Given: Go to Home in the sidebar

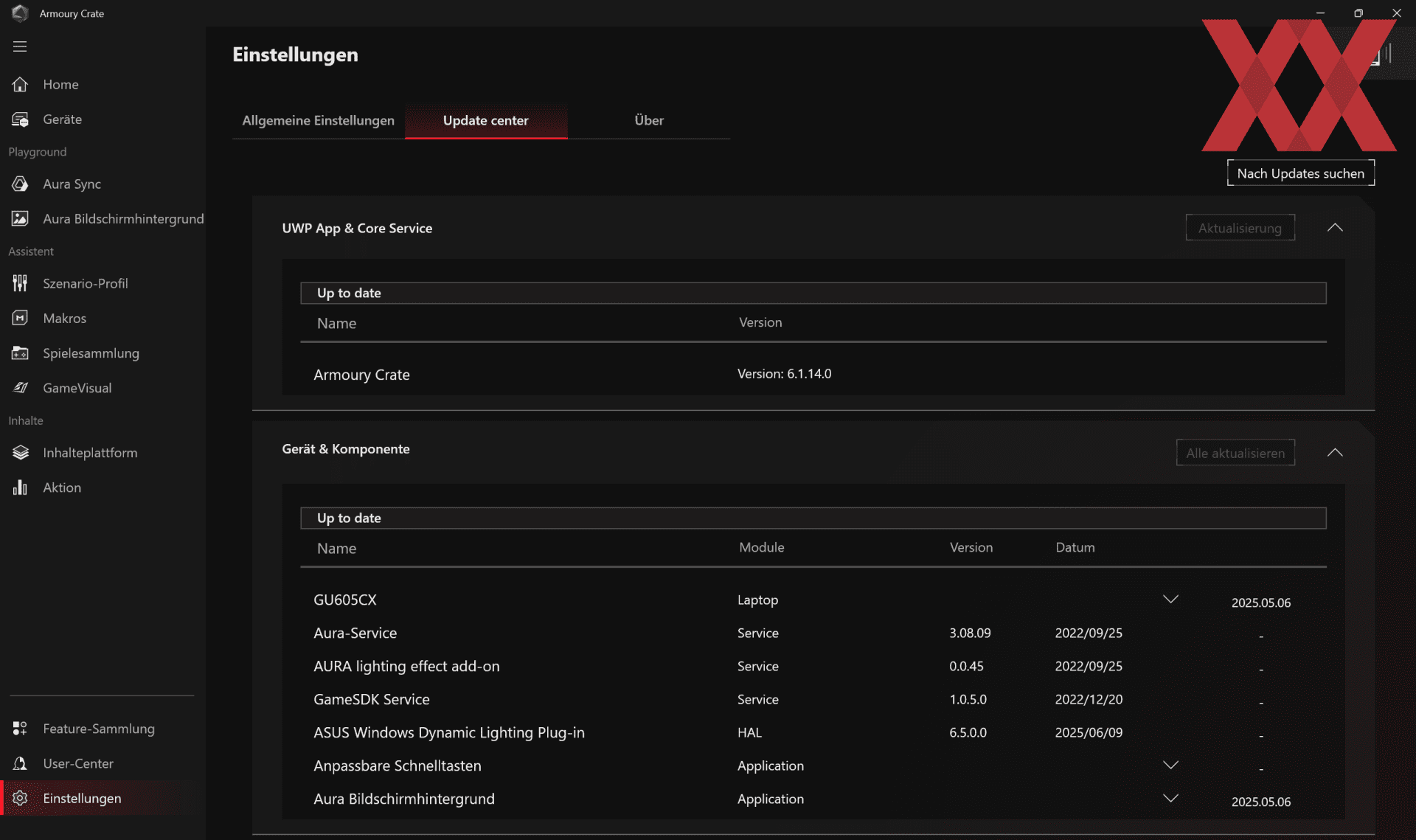Looking at the screenshot, I should pos(60,84).
